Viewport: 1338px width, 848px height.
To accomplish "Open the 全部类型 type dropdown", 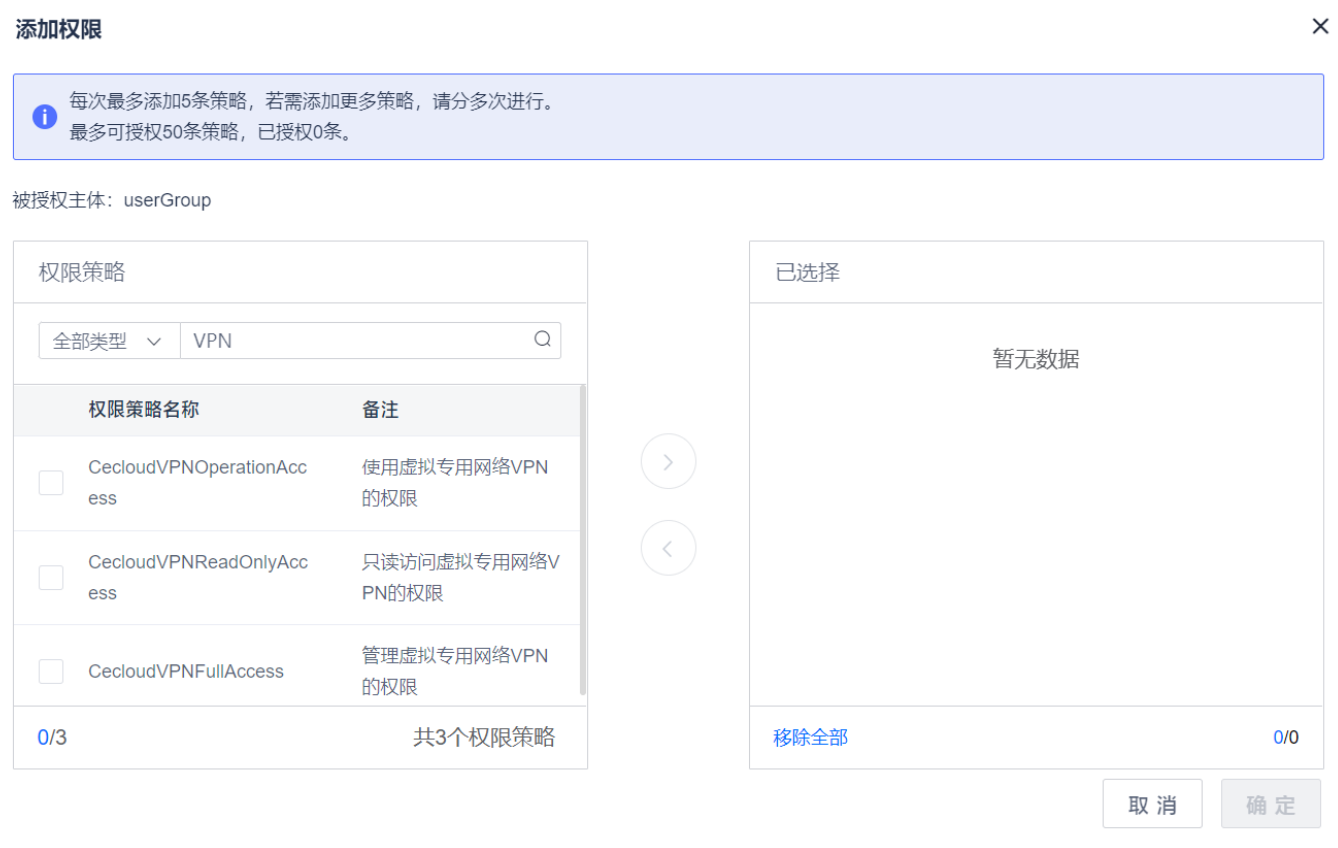I will pyautogui.click(x=109, y=341).
